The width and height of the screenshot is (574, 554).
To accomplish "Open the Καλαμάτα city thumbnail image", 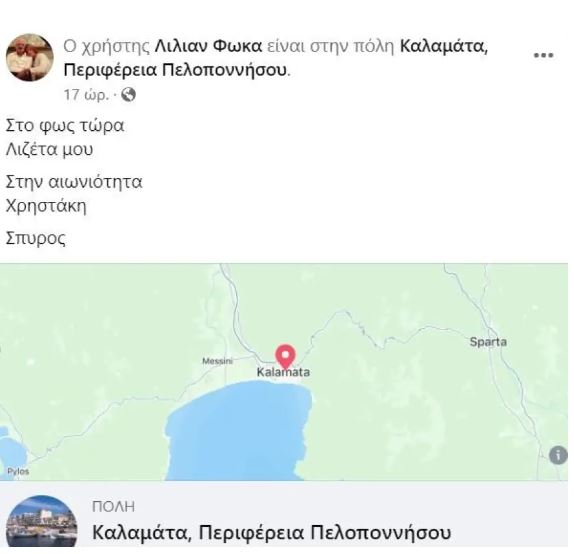I will (x=42, y=521).
